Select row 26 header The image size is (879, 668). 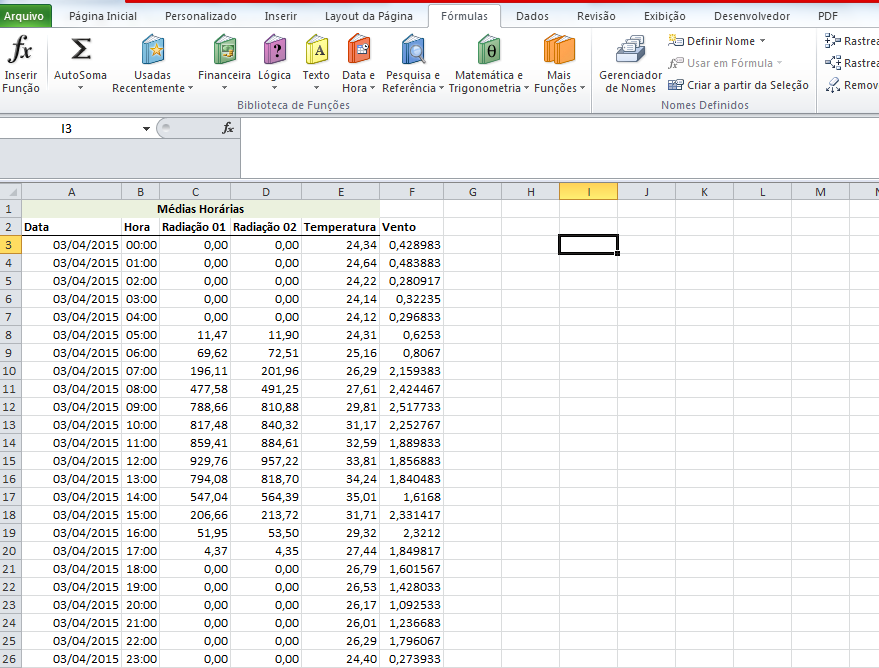tap(10, 659)
